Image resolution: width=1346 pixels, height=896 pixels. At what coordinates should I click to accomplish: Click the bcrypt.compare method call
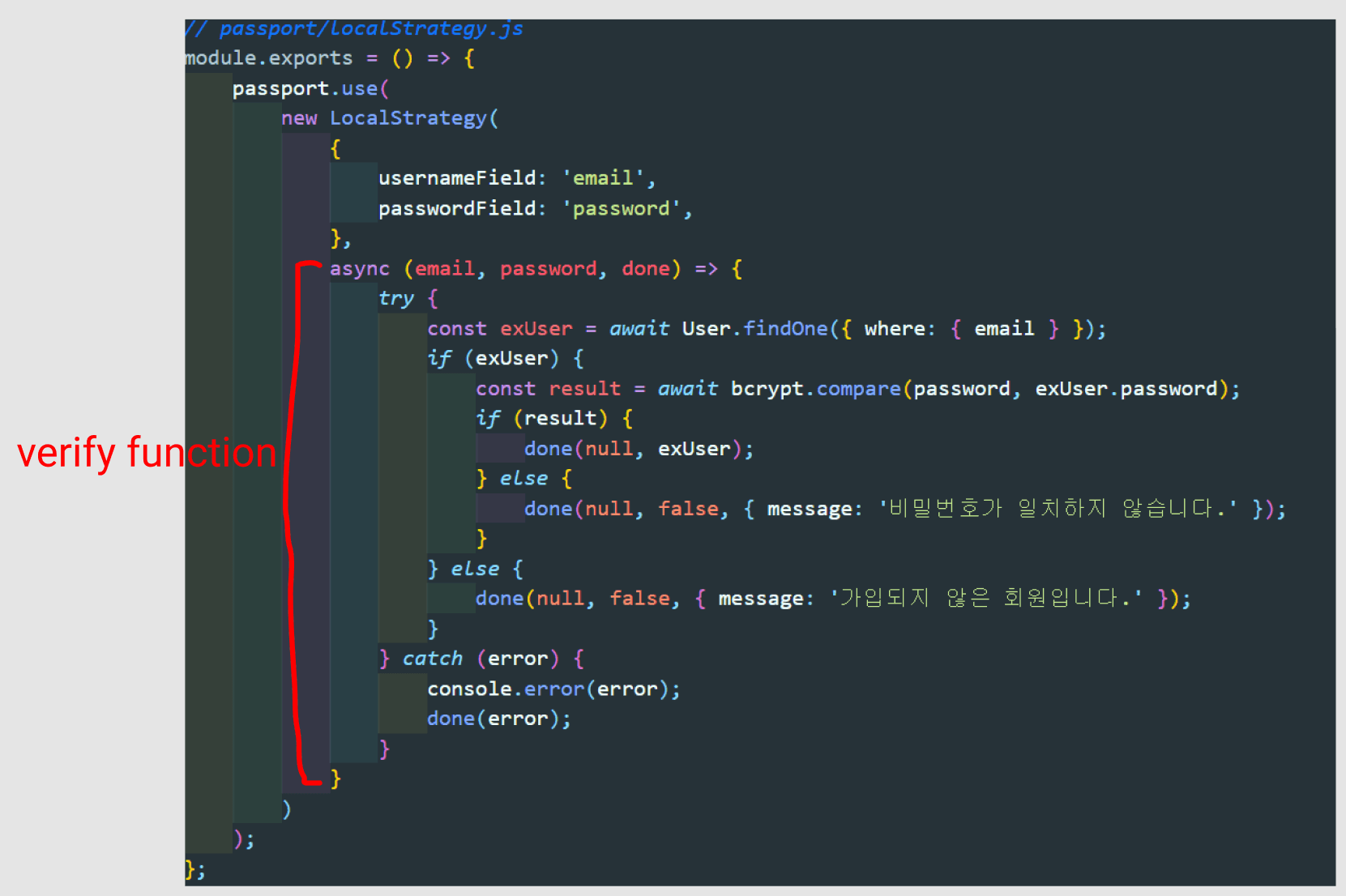(814, 389)
